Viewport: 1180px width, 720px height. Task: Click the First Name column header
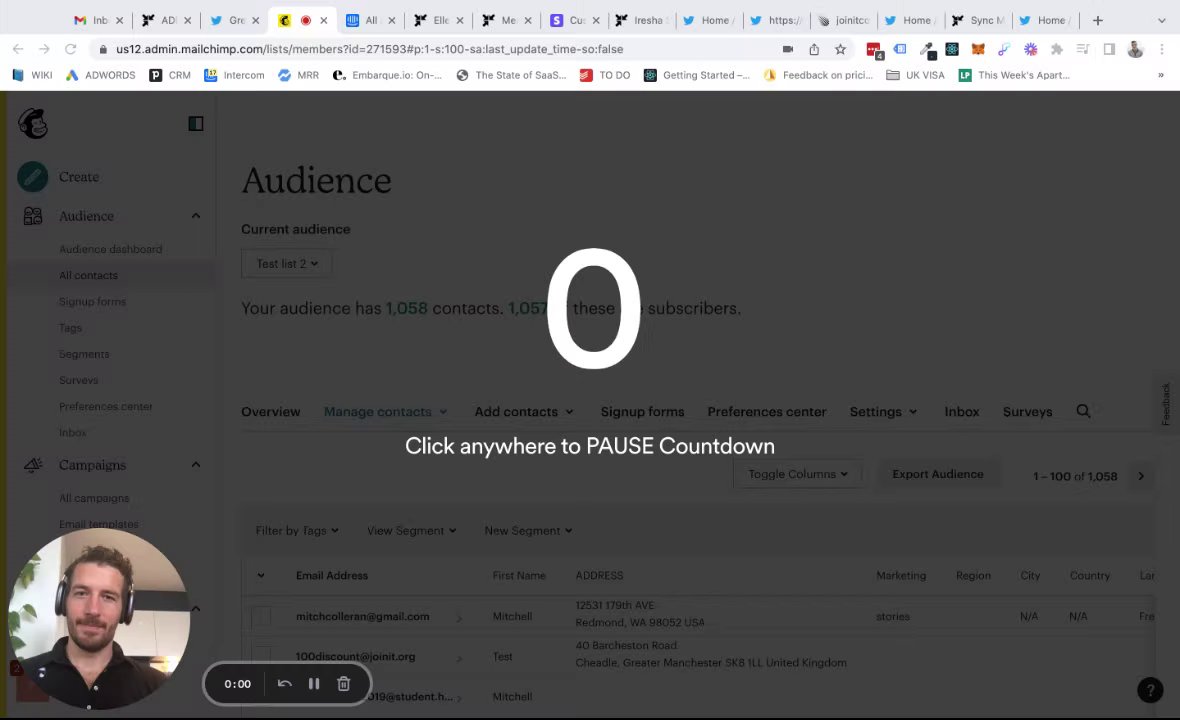519,576
